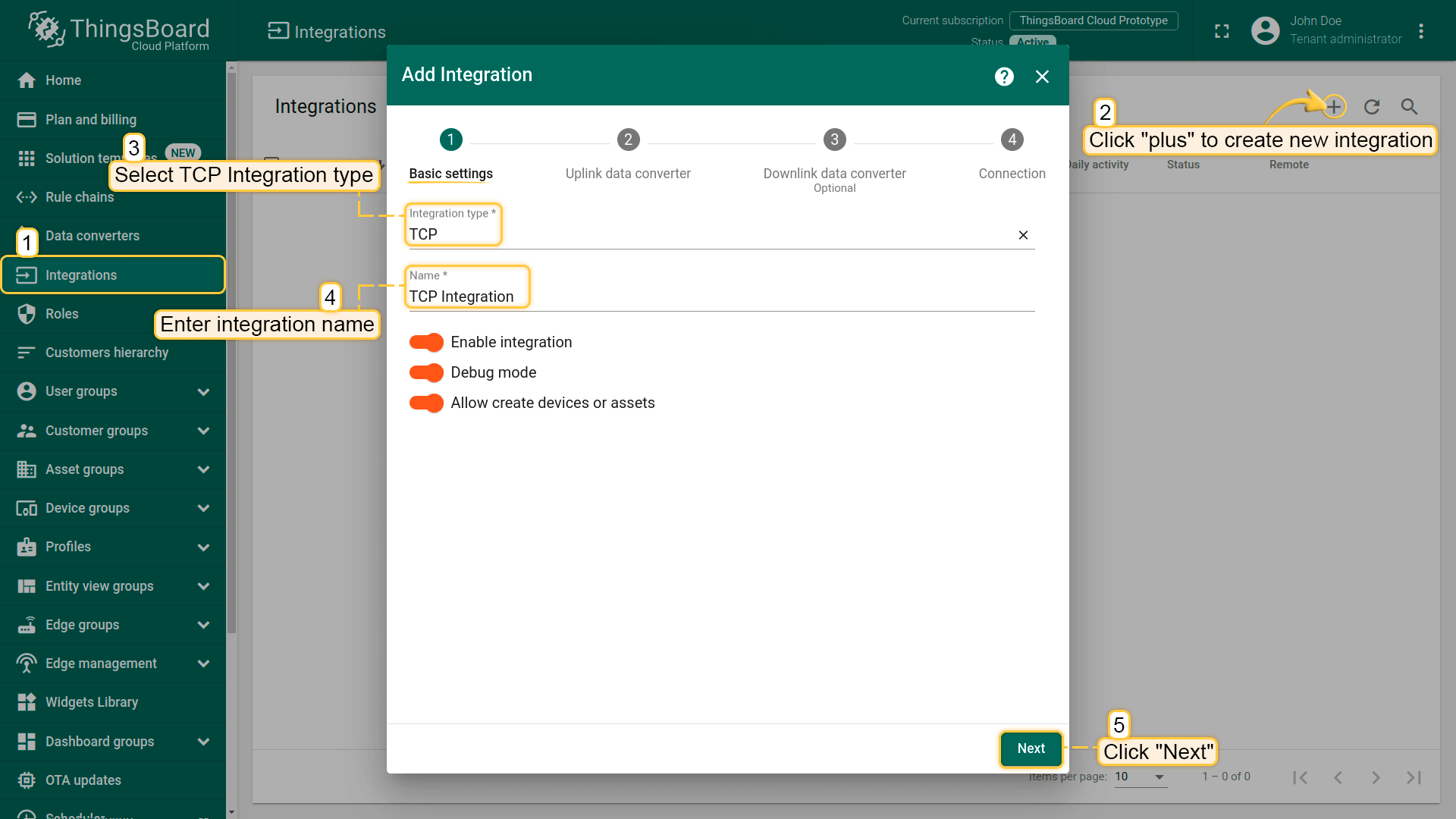The height and width of the screenshot is (819, 1456).
Task: Go to last page of table
Action: pos(1414,777)
